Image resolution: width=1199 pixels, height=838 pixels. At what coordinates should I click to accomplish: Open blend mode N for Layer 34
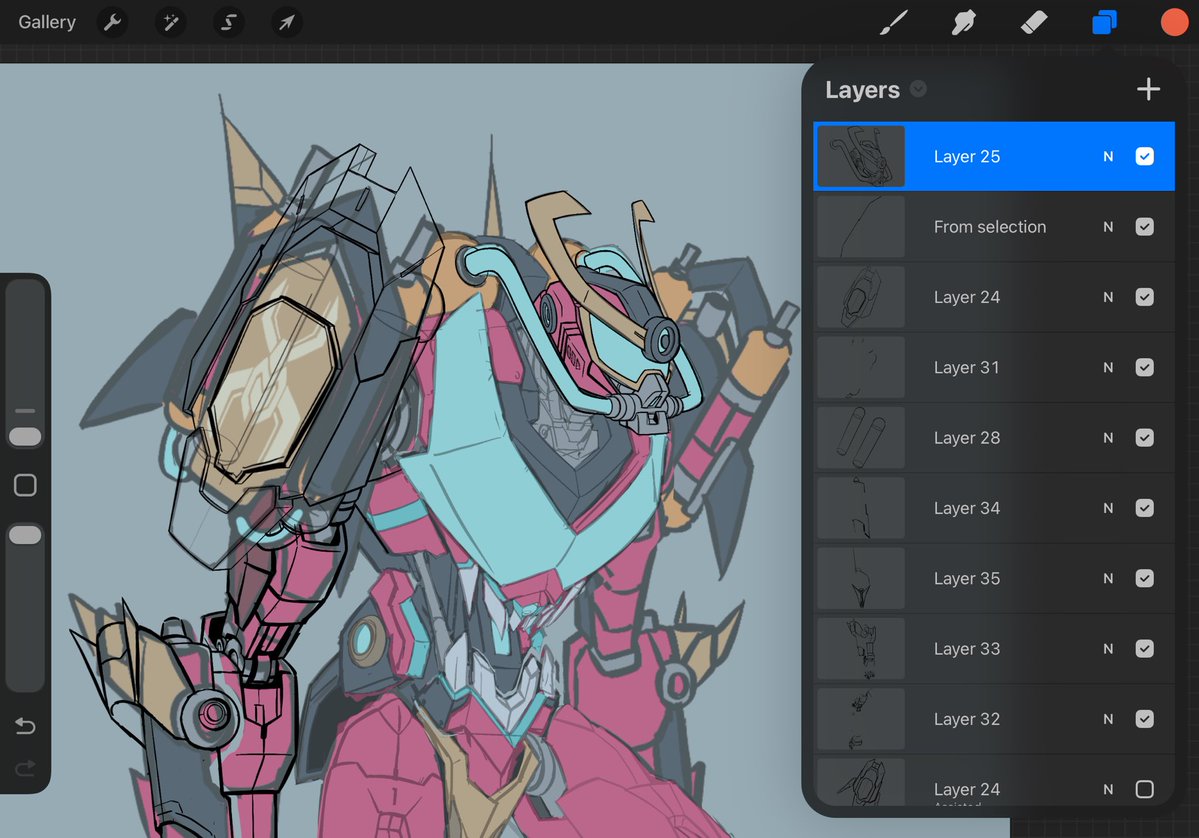[1108, 508]
